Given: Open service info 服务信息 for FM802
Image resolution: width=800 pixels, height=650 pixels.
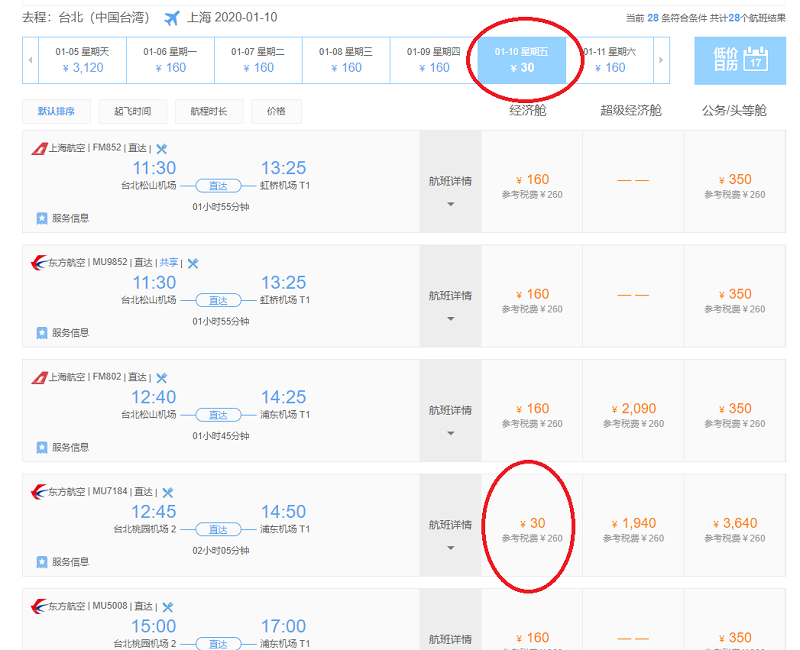Looking at the screenshot, I should point(63,447).
